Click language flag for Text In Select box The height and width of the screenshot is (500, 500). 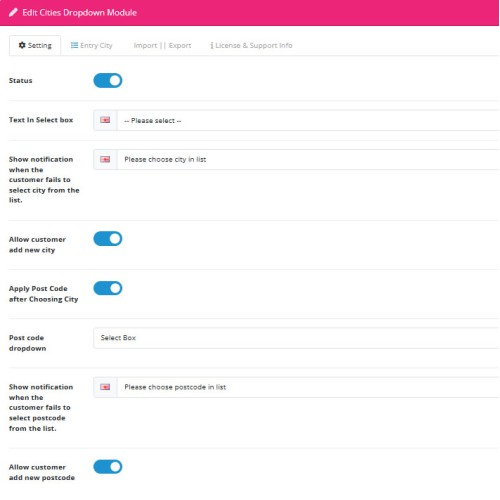105,120
